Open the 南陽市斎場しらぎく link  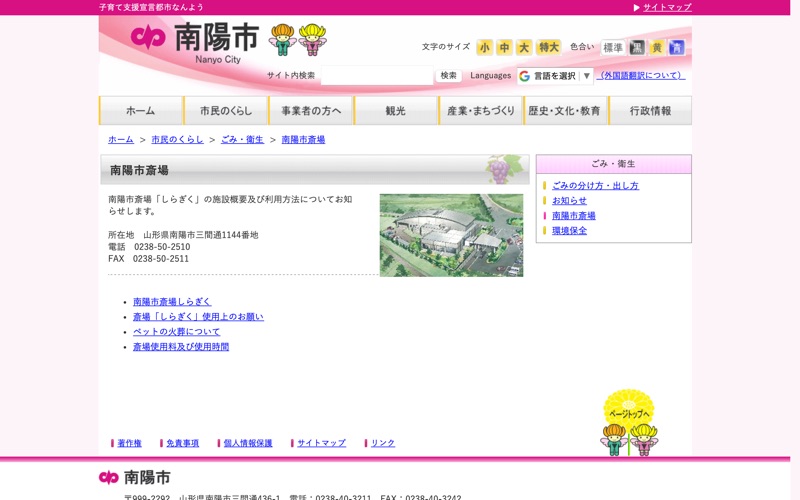click(172, 302)
